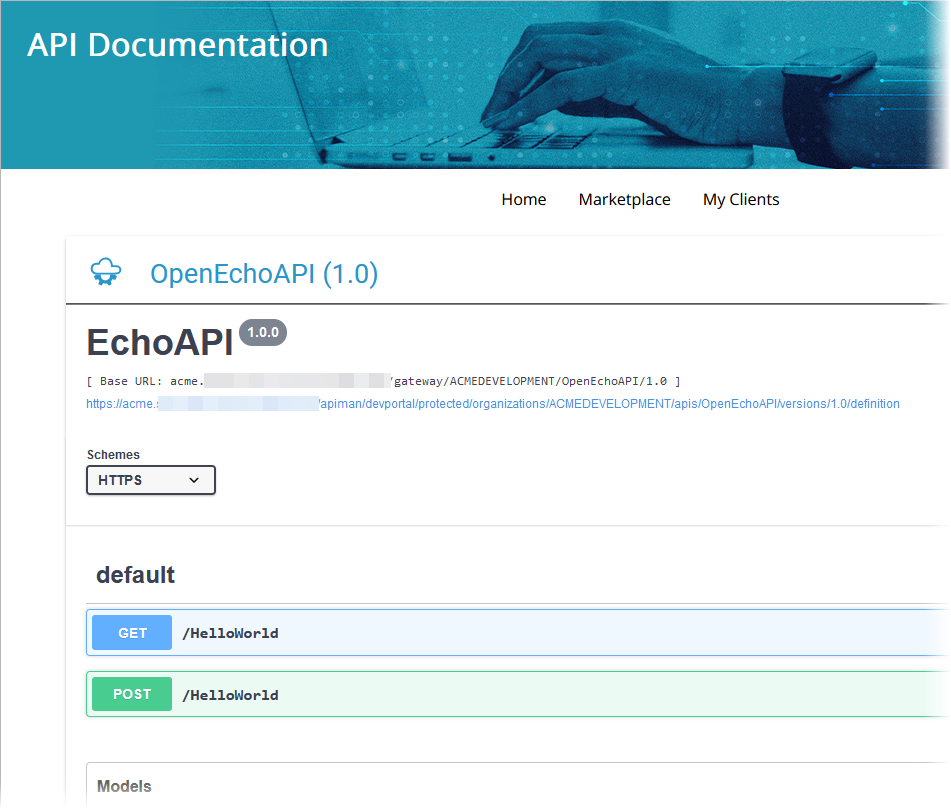Screen dimensions: 951x810
Task: Open the Schemes HTTPS dropdown
Action: [x=150, y=480]
